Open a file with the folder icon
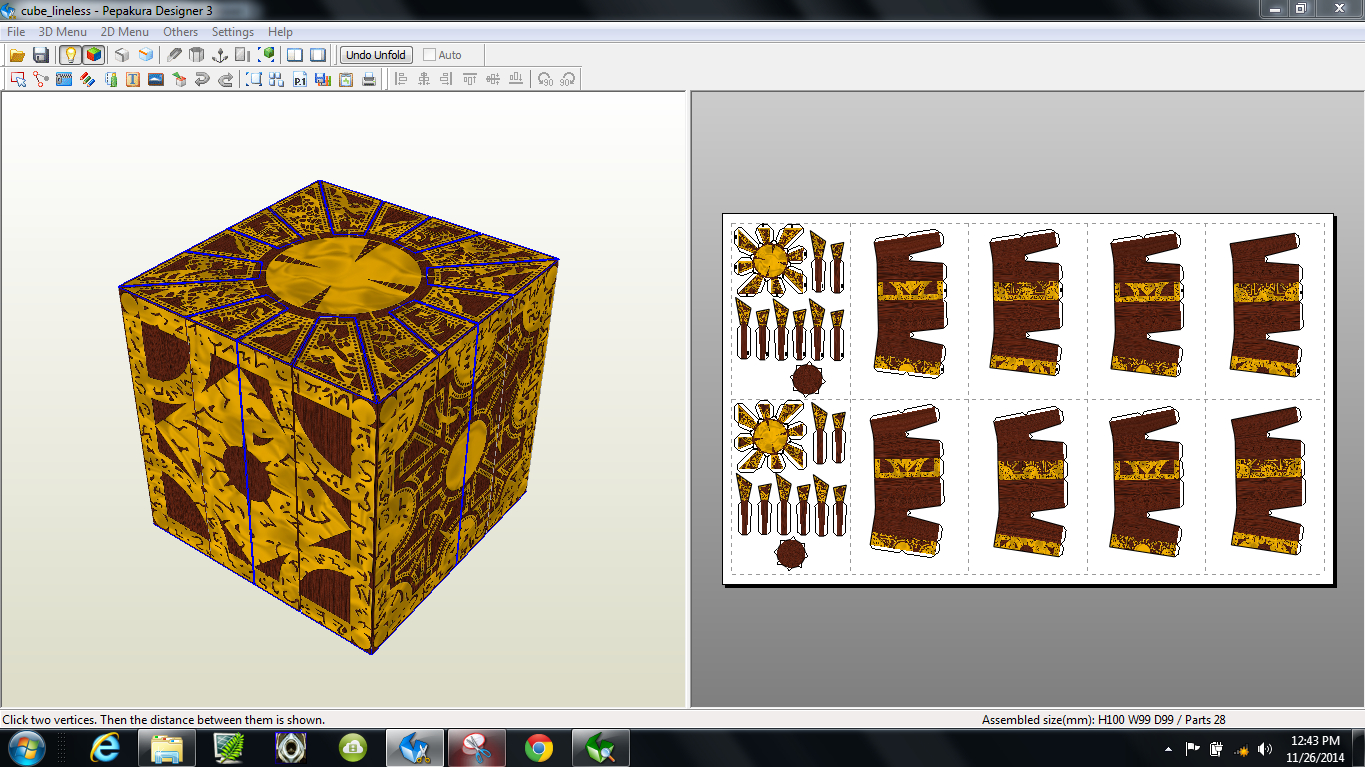The width and height of the screenshot is (1365, 767). pyautogui.click(x=18, y=55)
